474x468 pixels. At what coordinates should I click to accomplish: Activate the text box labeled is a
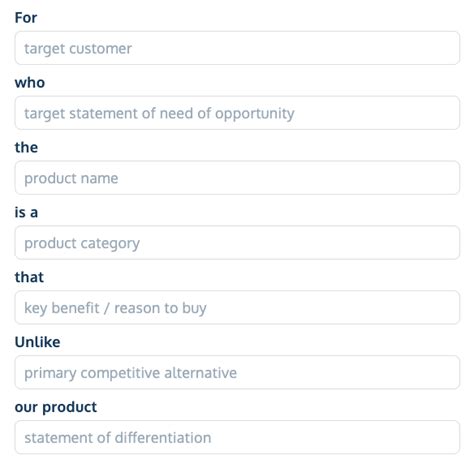237,242
